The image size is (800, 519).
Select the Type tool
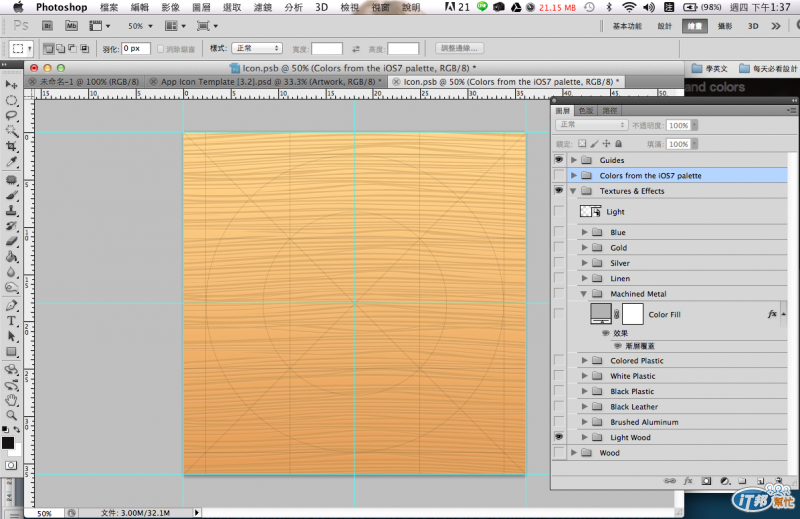tap(12, 321)
